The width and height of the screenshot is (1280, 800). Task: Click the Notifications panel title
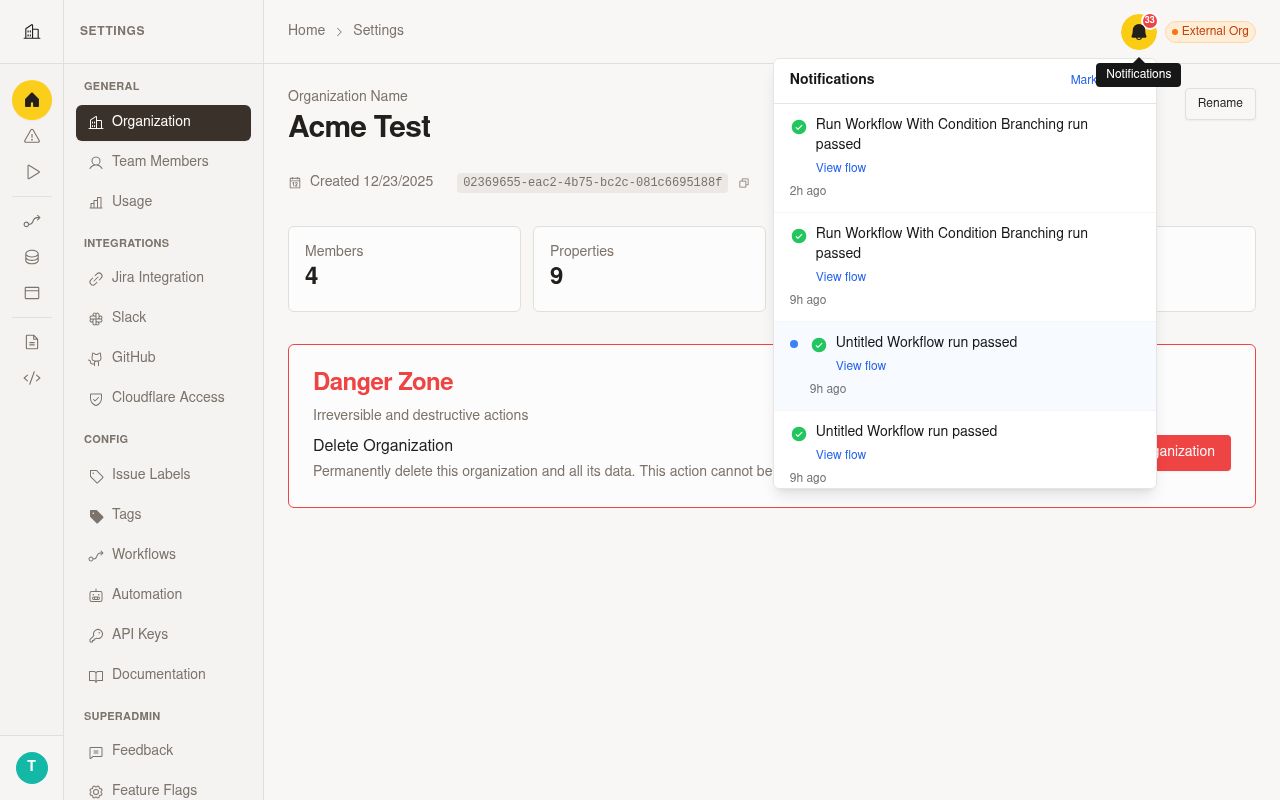click(x=832, y=79)
